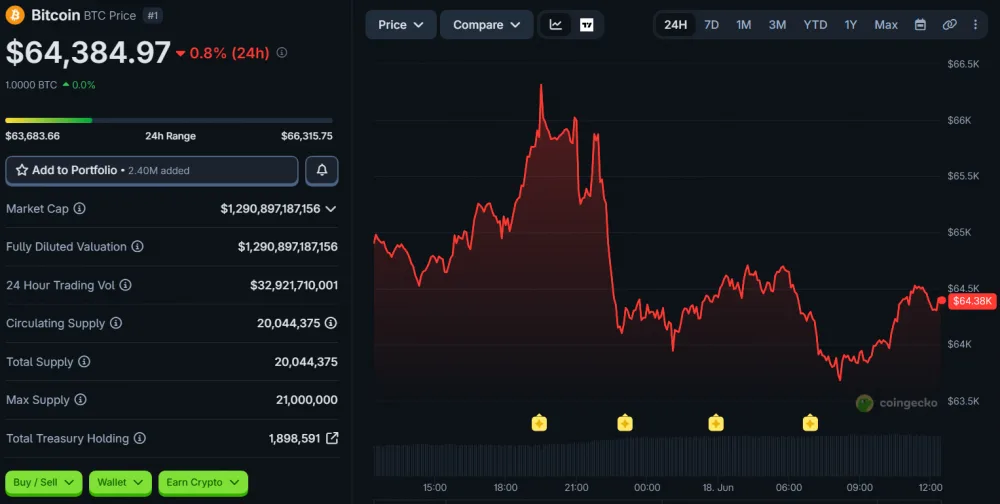The height and width of the screenshot is (504, 1000).
Task: Open the Wallet dropdown
Action: (121, 482)
